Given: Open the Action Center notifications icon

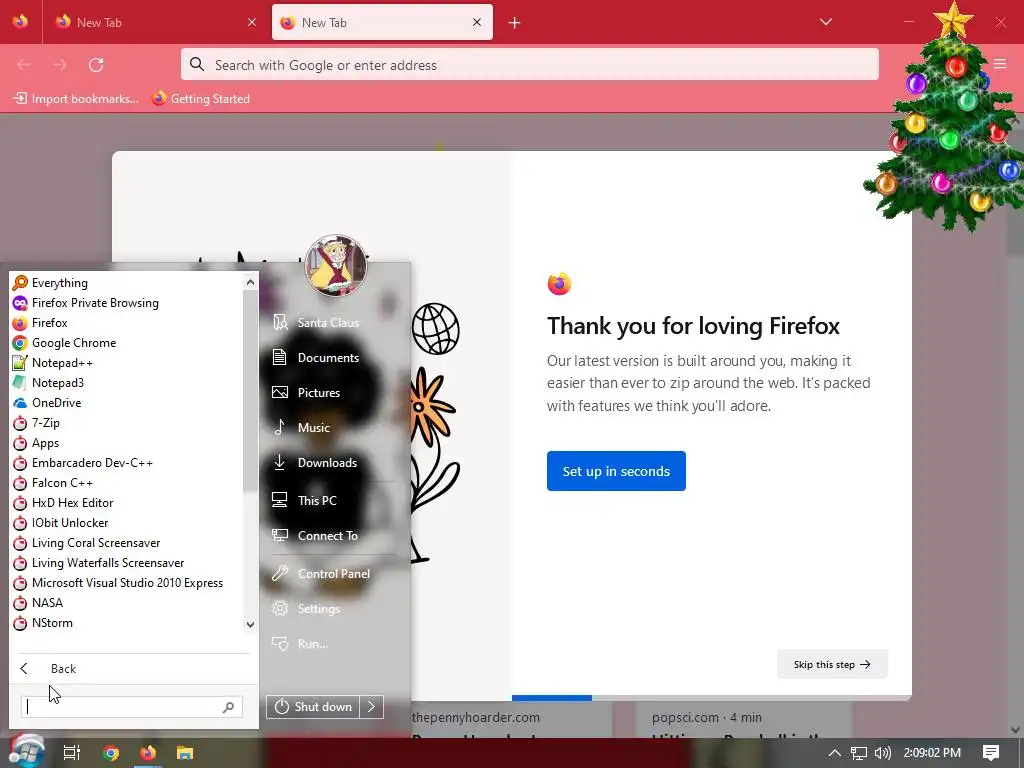Looking at the screenshot, I should 991,753.
